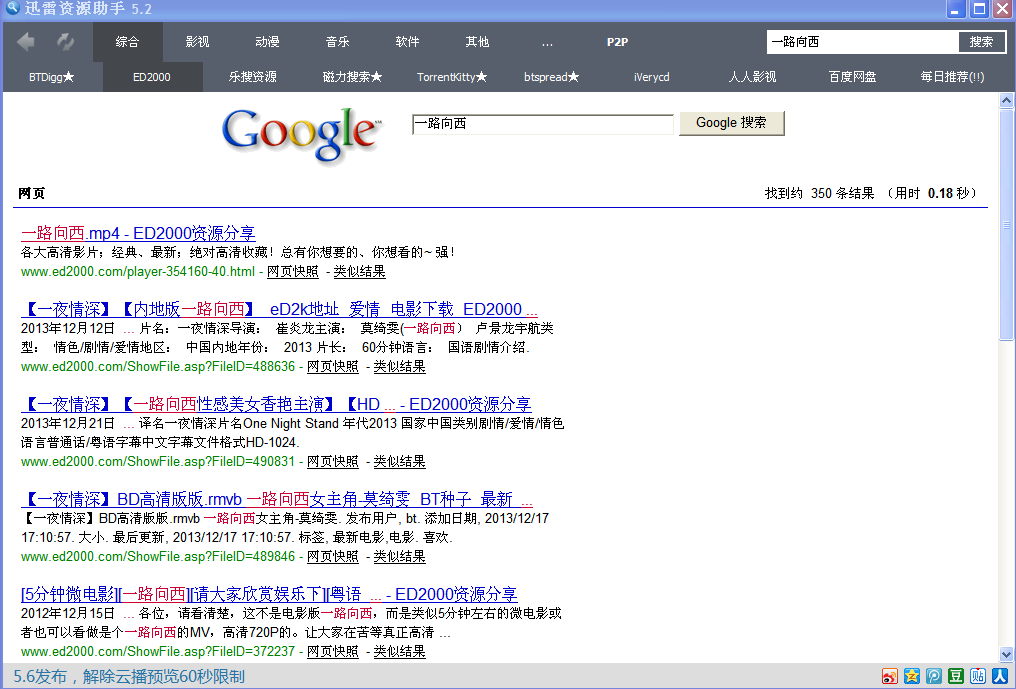Open the [5分钟微电影][一路向西] result link
The height and width of the screenshot is (689, 1016).
pyautogui.click(x=269, y=594)
